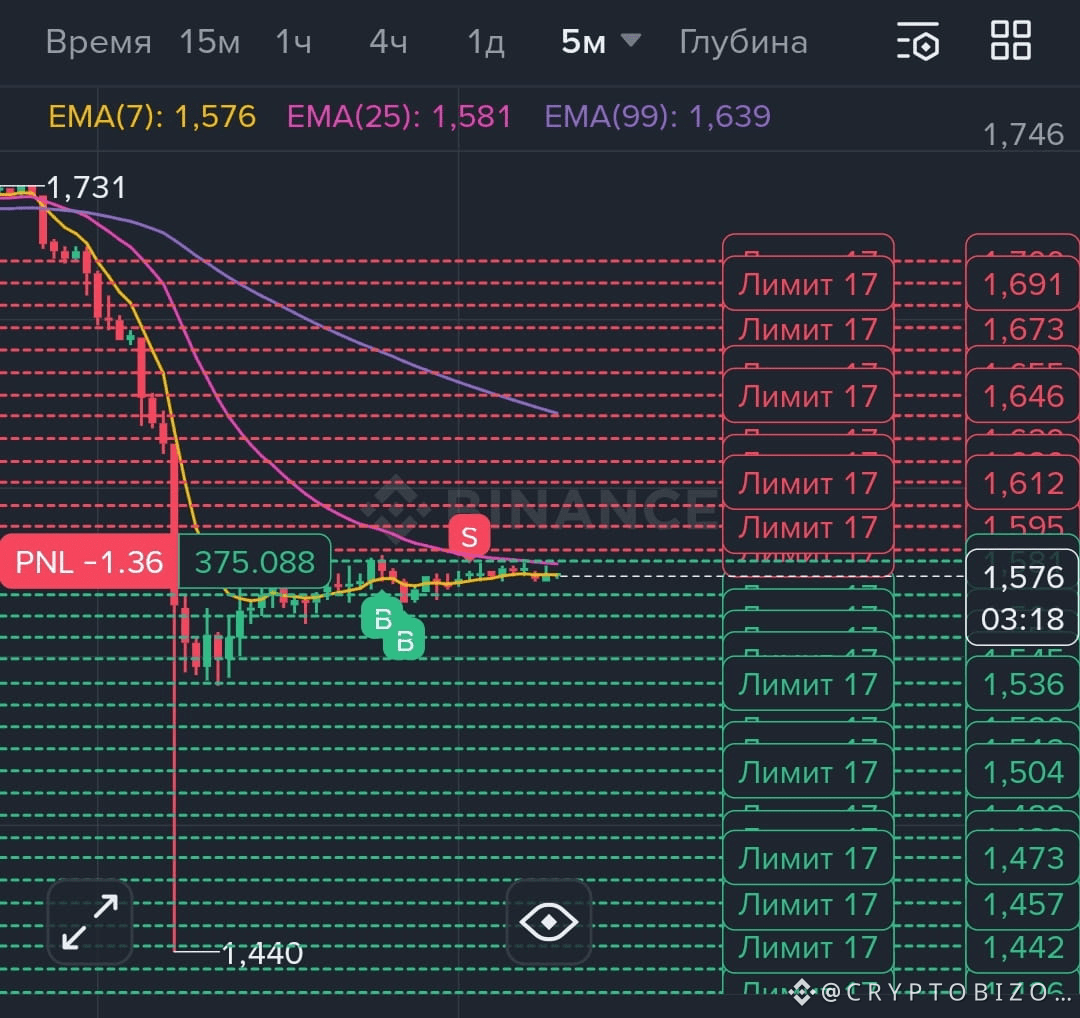Open the chart indicator settings icon

click(x=918, y=41)
